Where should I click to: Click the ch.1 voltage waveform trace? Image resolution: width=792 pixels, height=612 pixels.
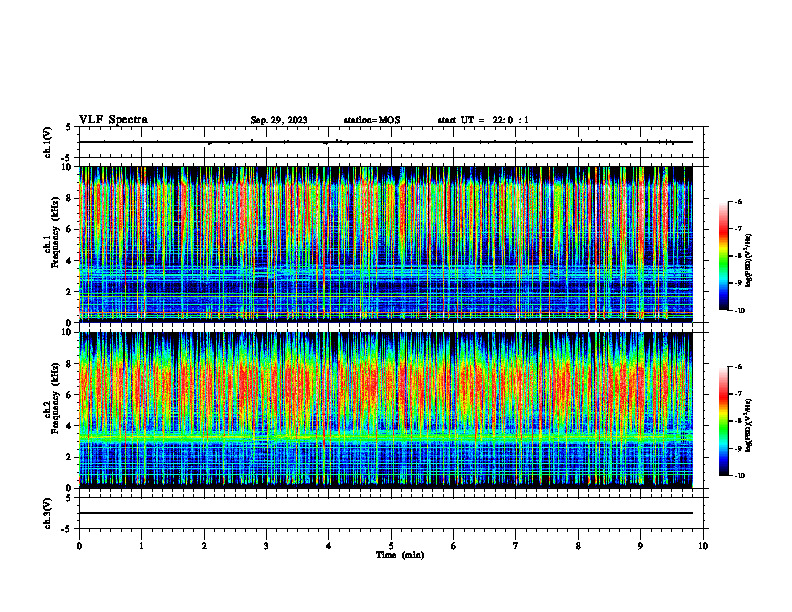click(x=386, y=142)
